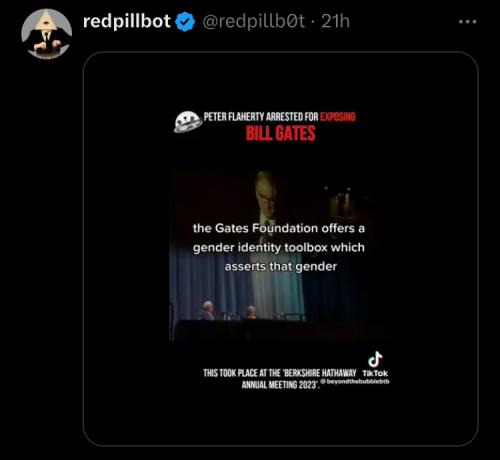
Task: Open the three-dot more options menu
Action: (x=467, y=22)
